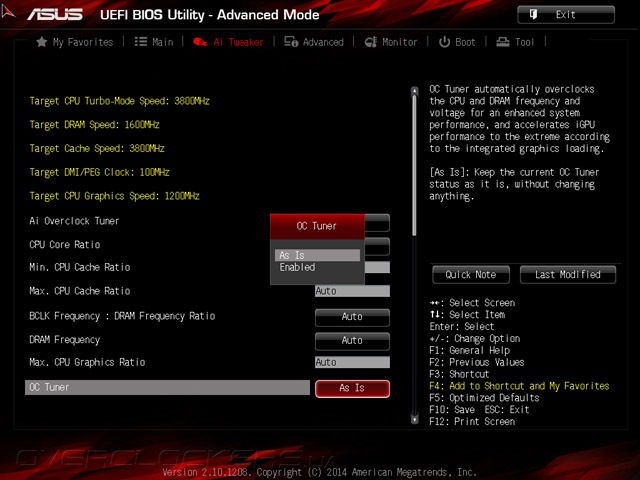Click the F3: Shortcut hint
The width and height of the screenshot is (640, 480).
click(x=459, y=374)
